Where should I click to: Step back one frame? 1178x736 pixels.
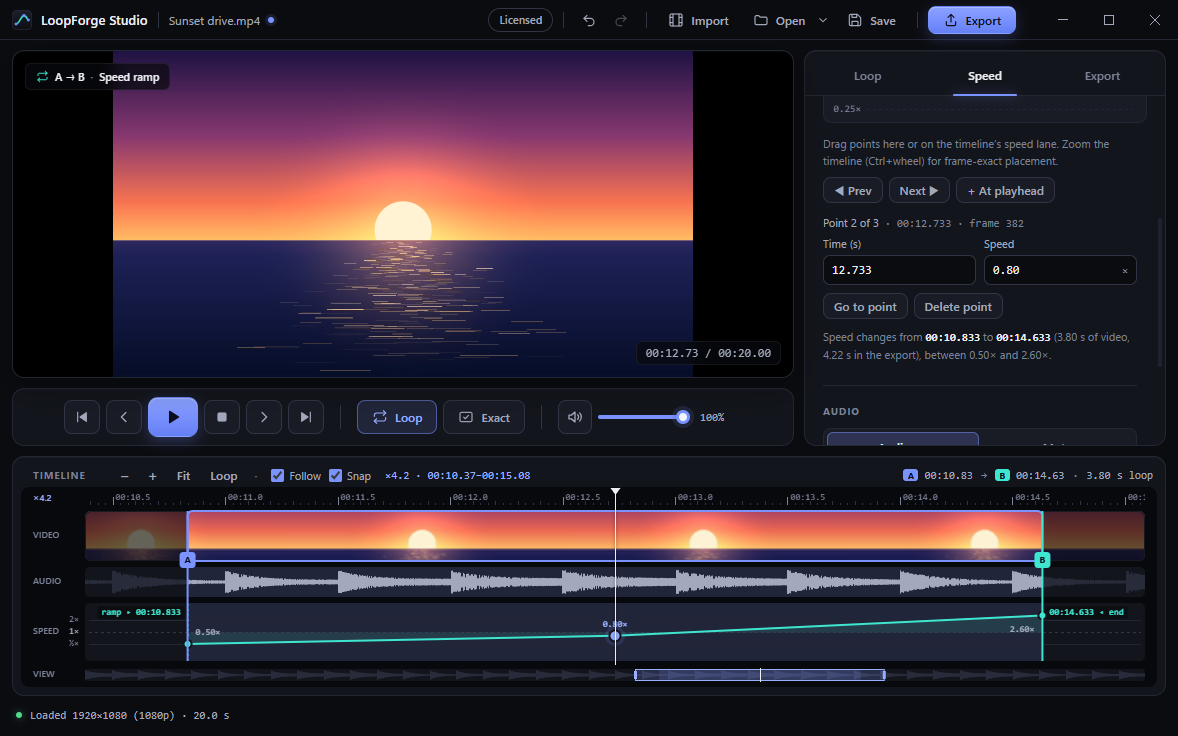(124, 418)
